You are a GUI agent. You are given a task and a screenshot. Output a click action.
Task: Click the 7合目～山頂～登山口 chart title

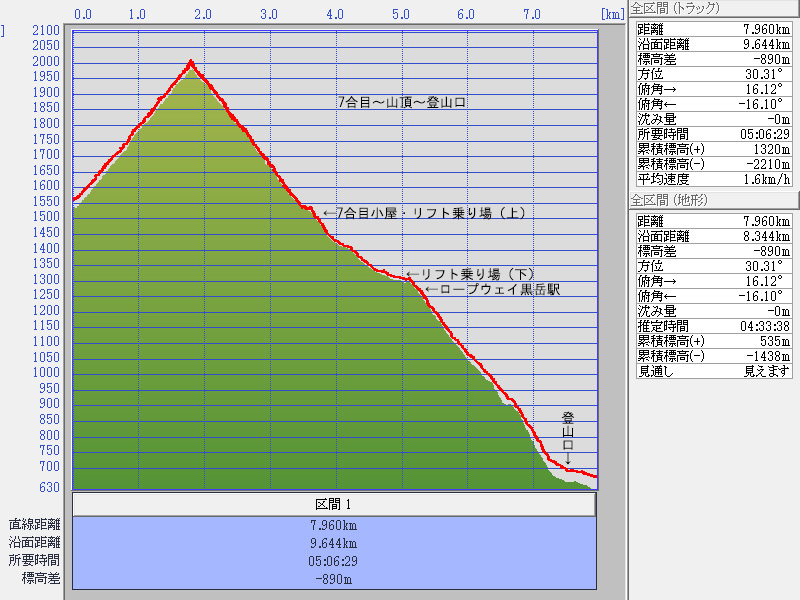tap(403, 102)
